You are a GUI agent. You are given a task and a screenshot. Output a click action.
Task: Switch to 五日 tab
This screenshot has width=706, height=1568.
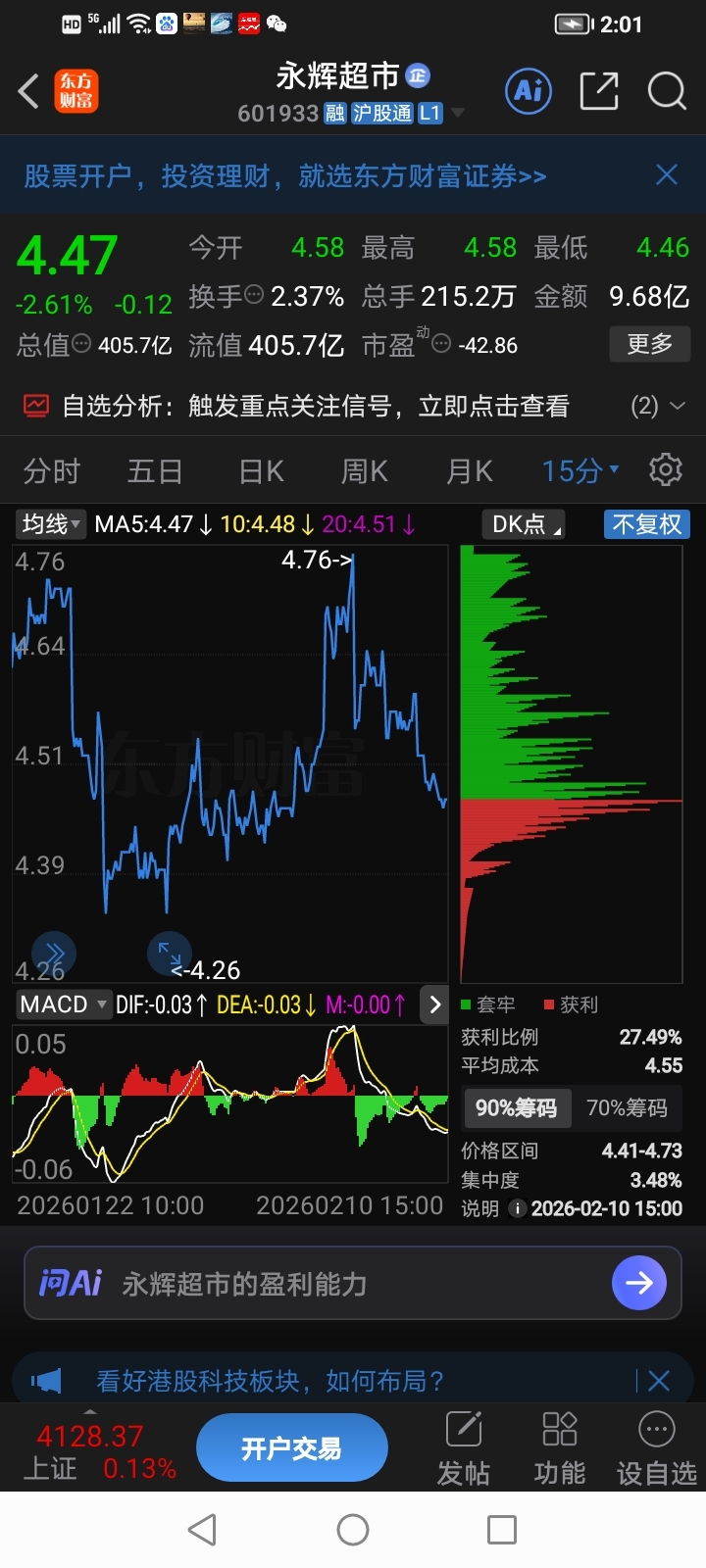pos(155,471)
